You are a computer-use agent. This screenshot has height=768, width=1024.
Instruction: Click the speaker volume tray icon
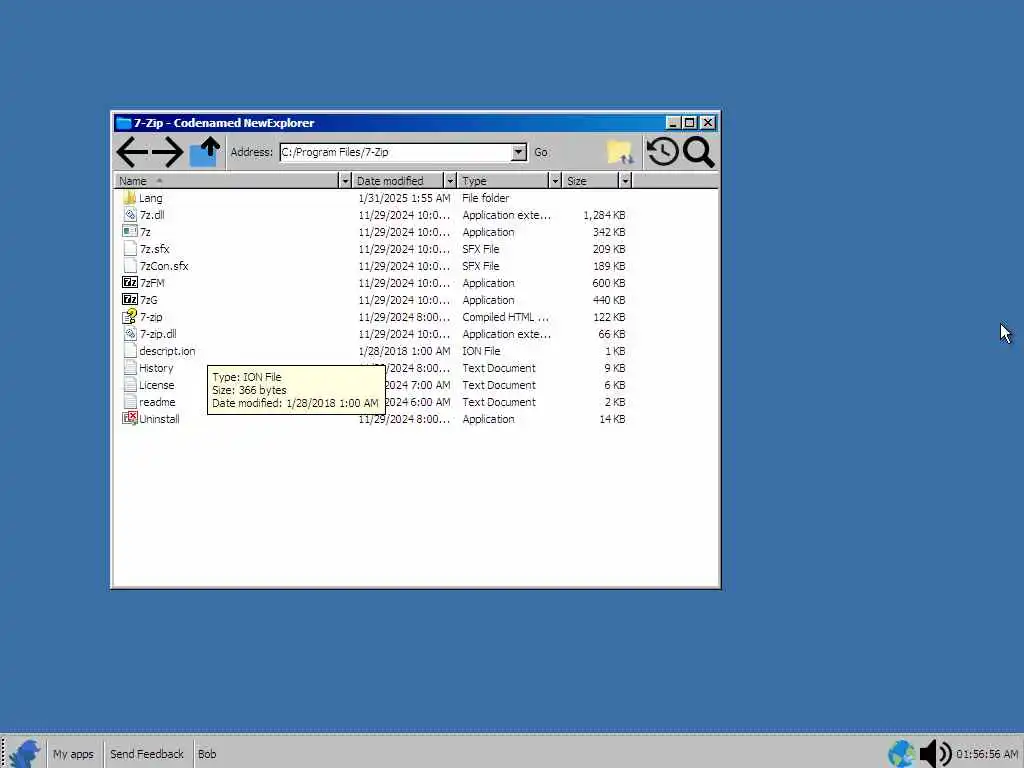(x=935, y=754)
